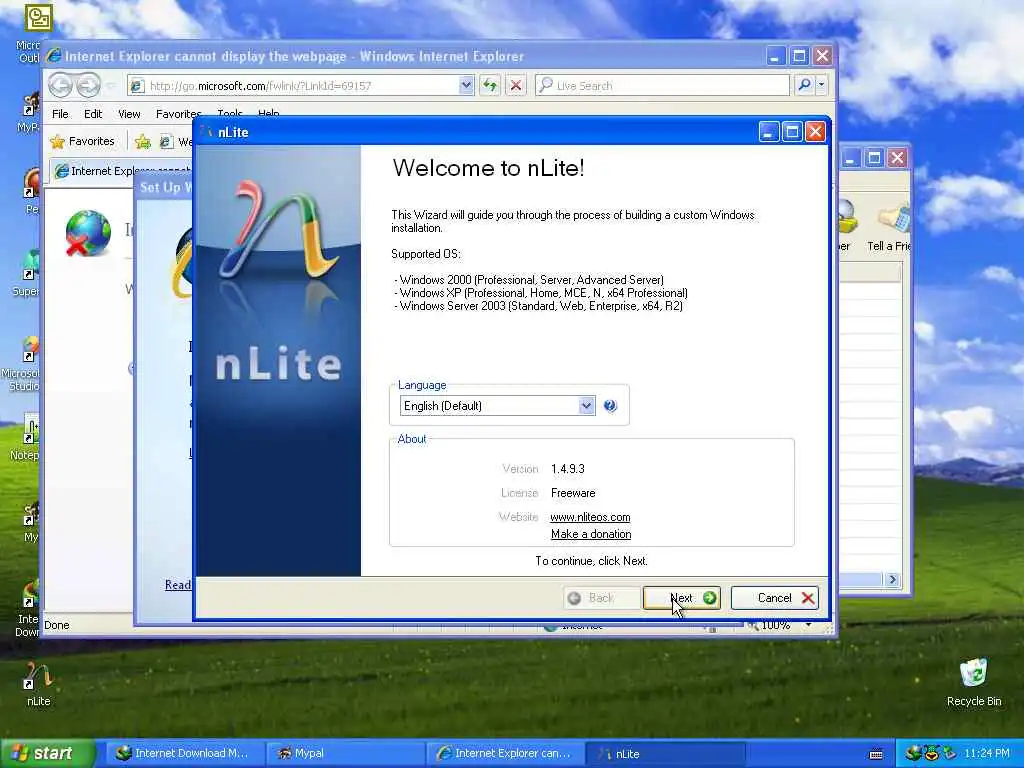Click the search magnifier button in IE
The width and height of the screenshot is (1024, 768).
[805, 85]
